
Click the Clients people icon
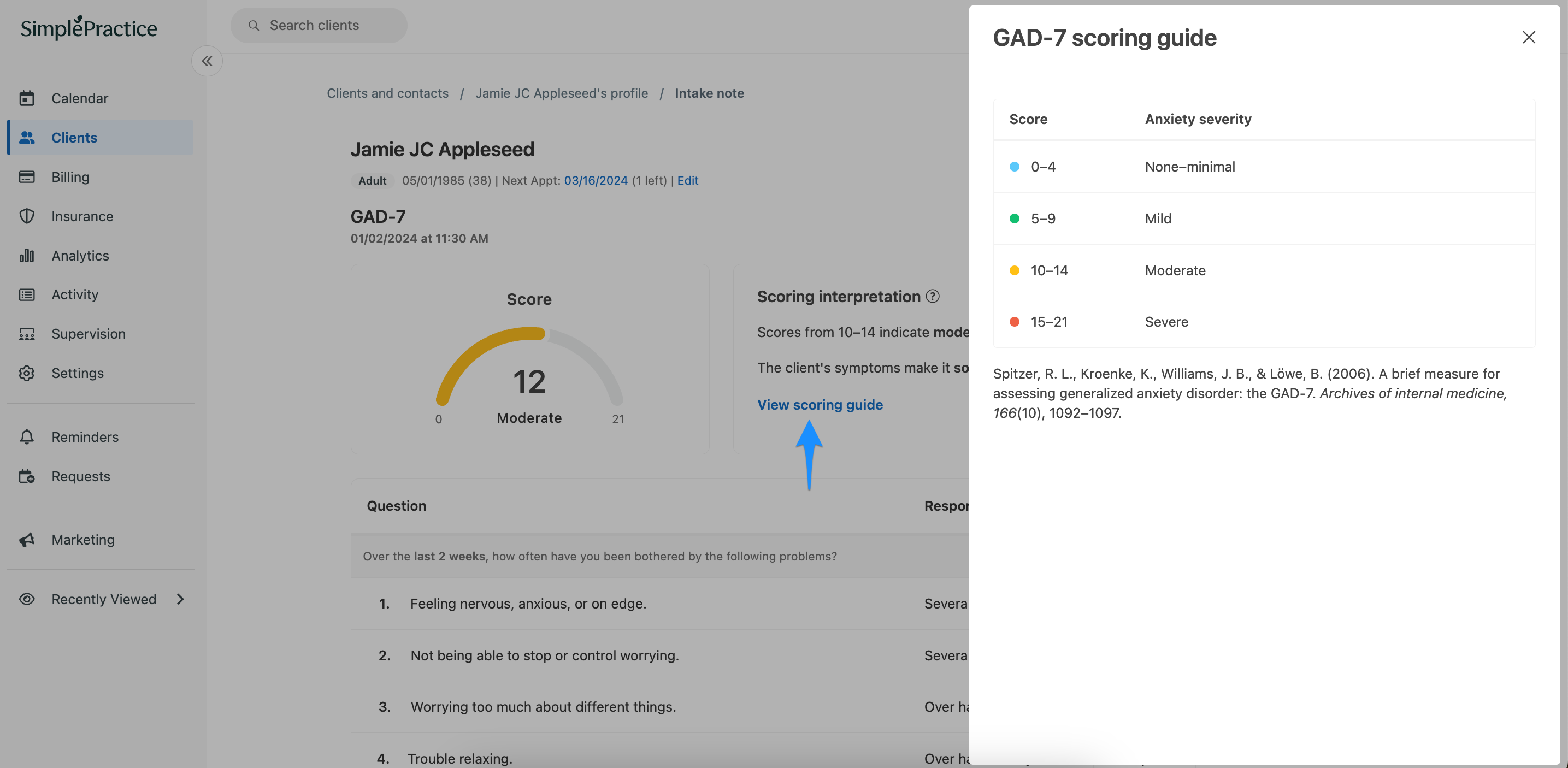pos(27,138)
